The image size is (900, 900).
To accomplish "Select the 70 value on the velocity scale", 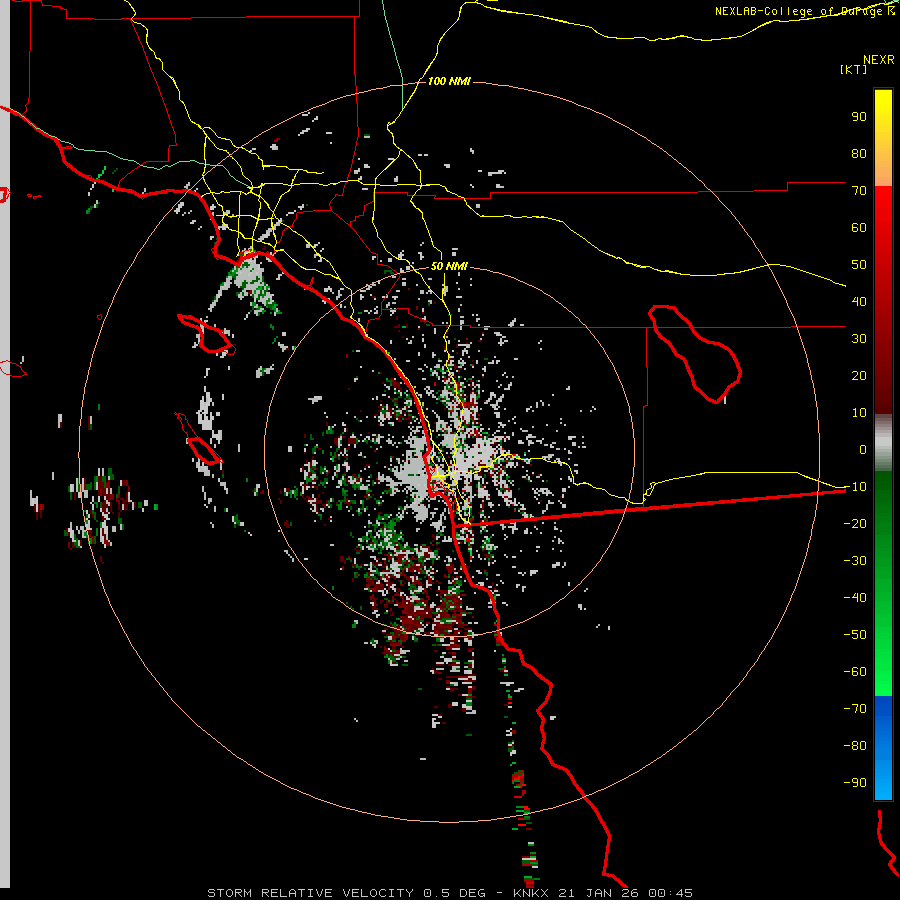I will (x=859, y=191).
